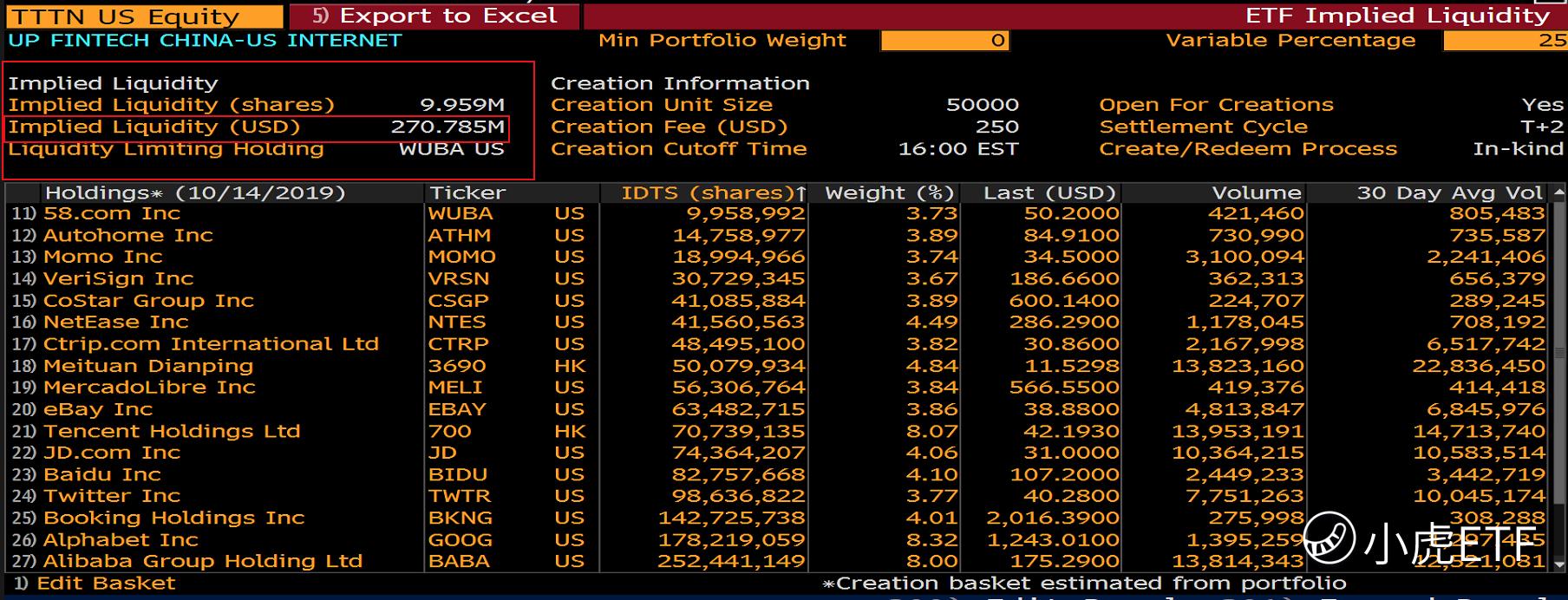Select JD.com Inc holding

coord(777,453)
